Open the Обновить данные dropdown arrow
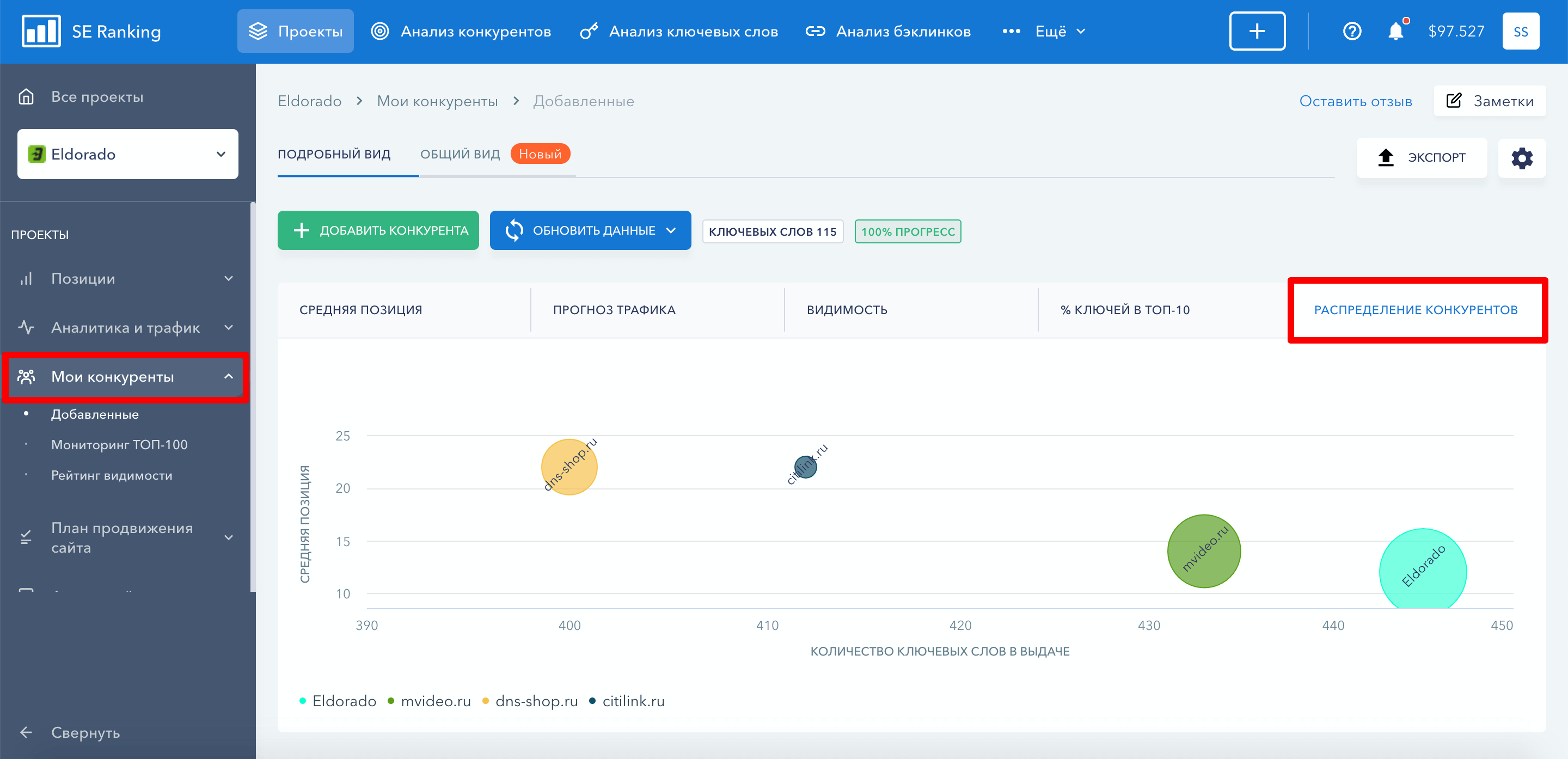The height and width of the screenshot is (759, 1568). tap(671, 230)
